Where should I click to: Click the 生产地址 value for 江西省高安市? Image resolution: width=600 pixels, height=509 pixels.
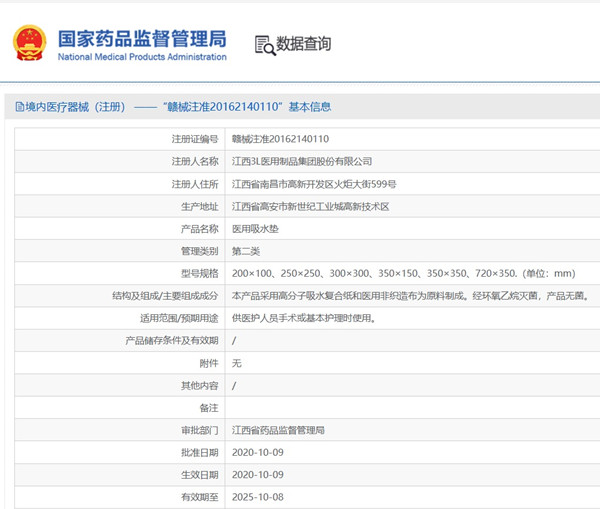310,206
